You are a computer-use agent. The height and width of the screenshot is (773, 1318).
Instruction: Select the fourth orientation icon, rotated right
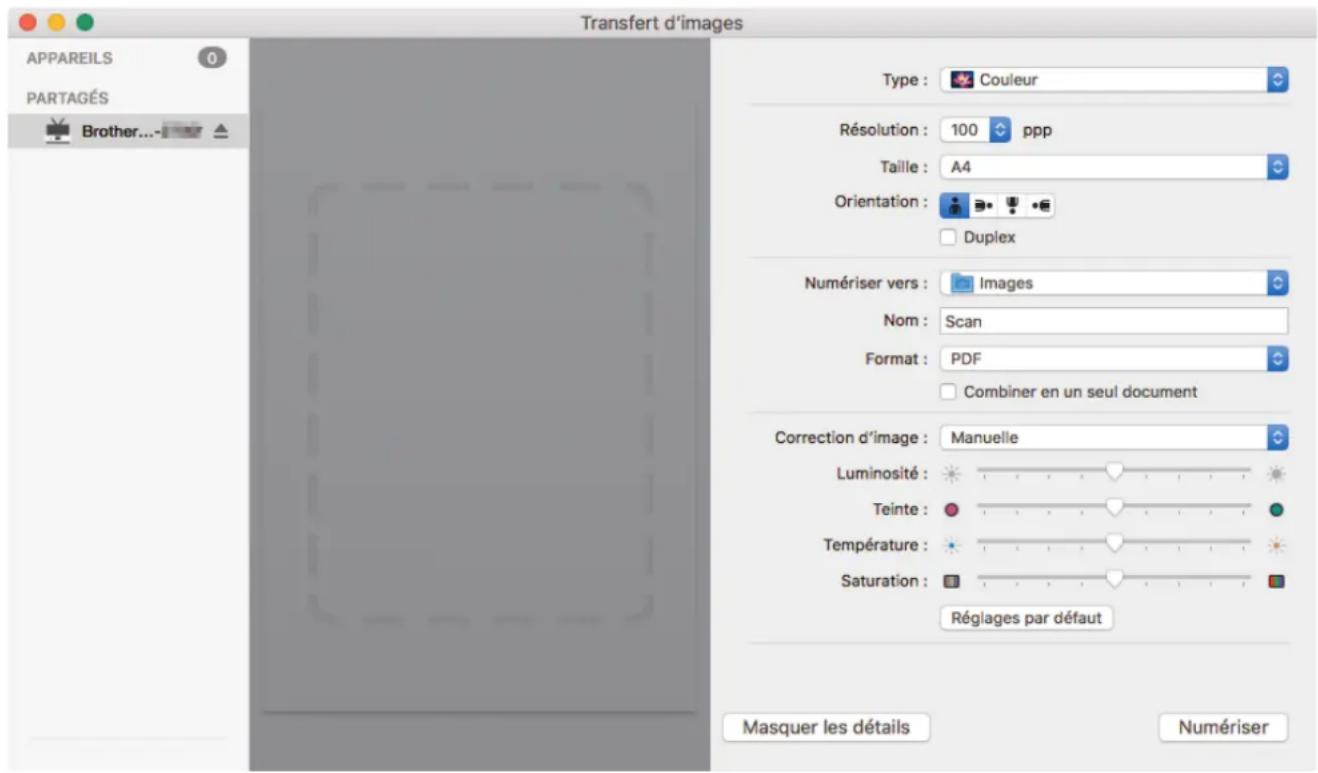tap(1041, 206)
